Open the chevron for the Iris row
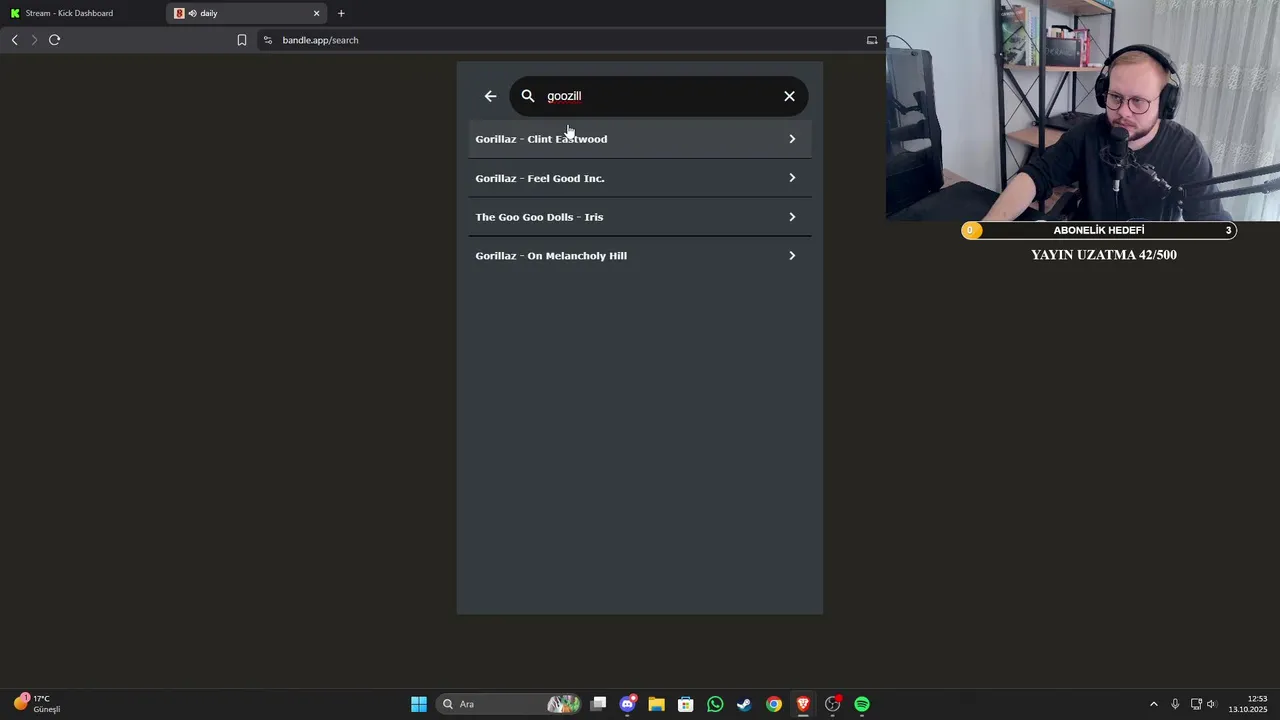Screen dimensions: 1280x720 point(792,217)
